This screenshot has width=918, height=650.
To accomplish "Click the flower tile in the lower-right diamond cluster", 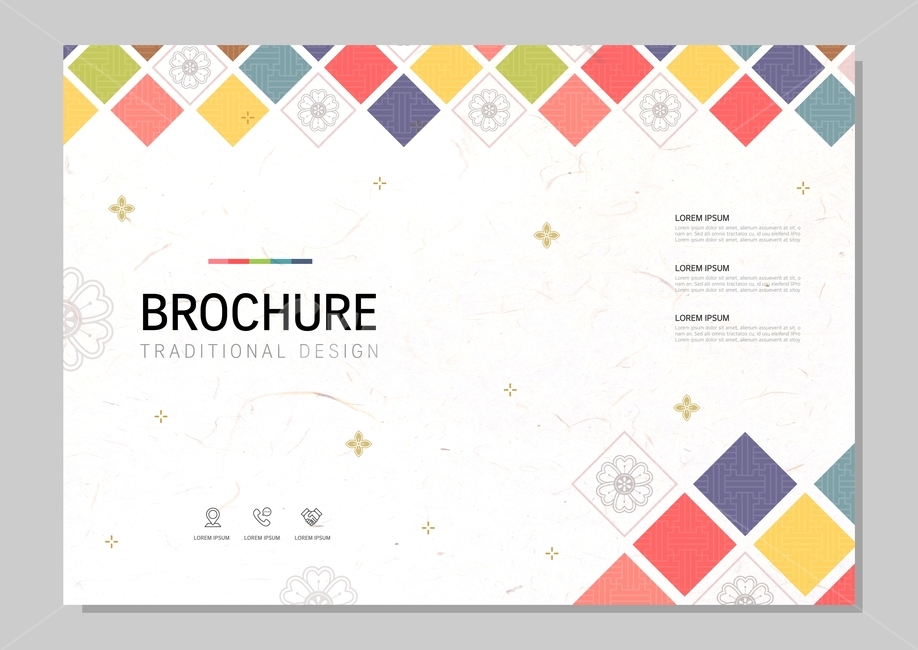I will point(624,484).
